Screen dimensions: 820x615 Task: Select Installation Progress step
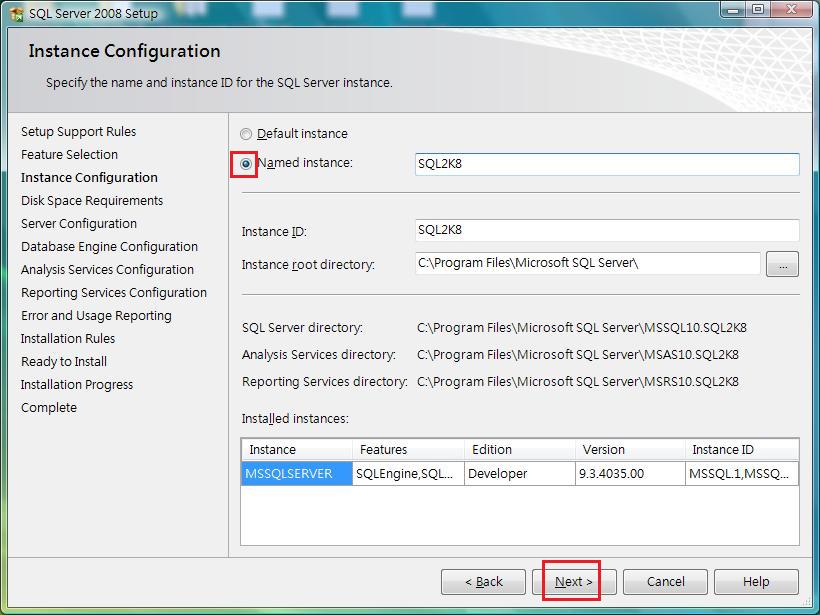click(77, 385)
